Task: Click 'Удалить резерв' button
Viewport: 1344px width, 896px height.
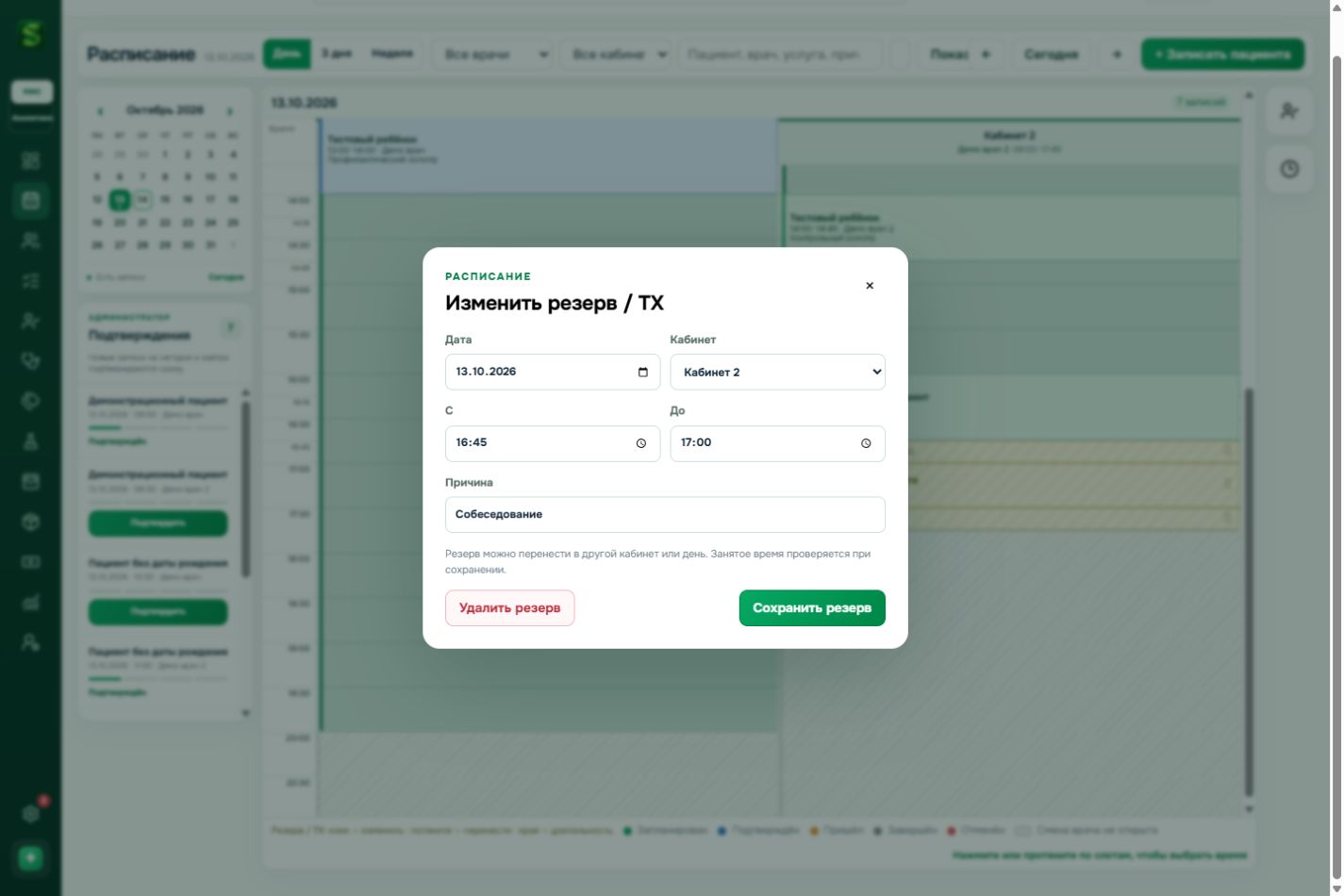Action: click(x=509, y=608)
